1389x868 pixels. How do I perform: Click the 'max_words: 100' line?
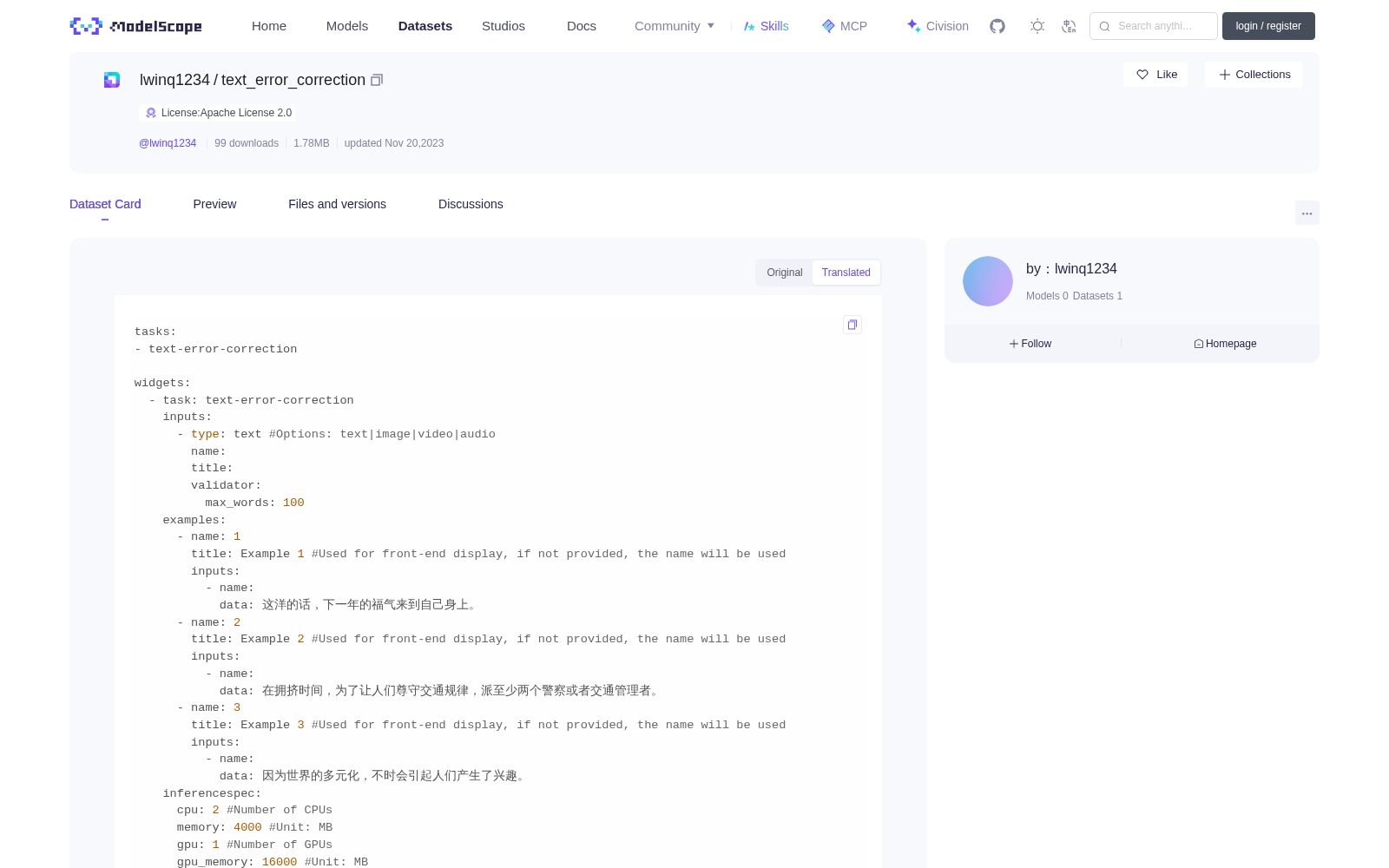point(254,503)
